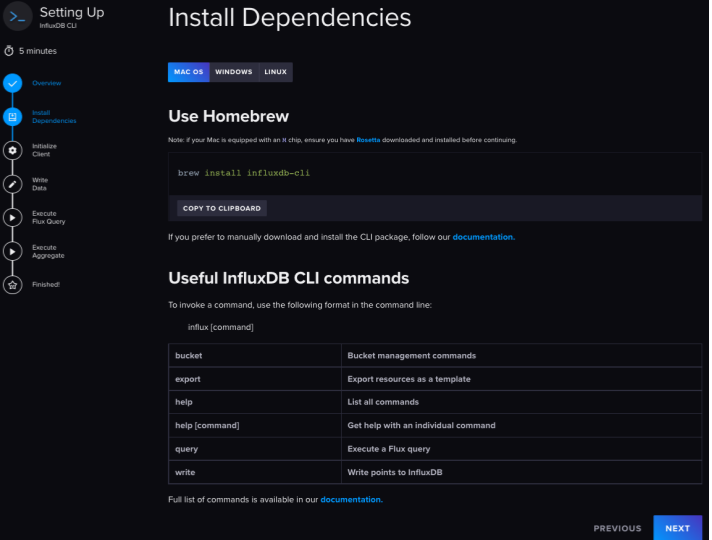712x540 pixels.
Task: Jump to Write Data step label
Action: pos(40,184)
